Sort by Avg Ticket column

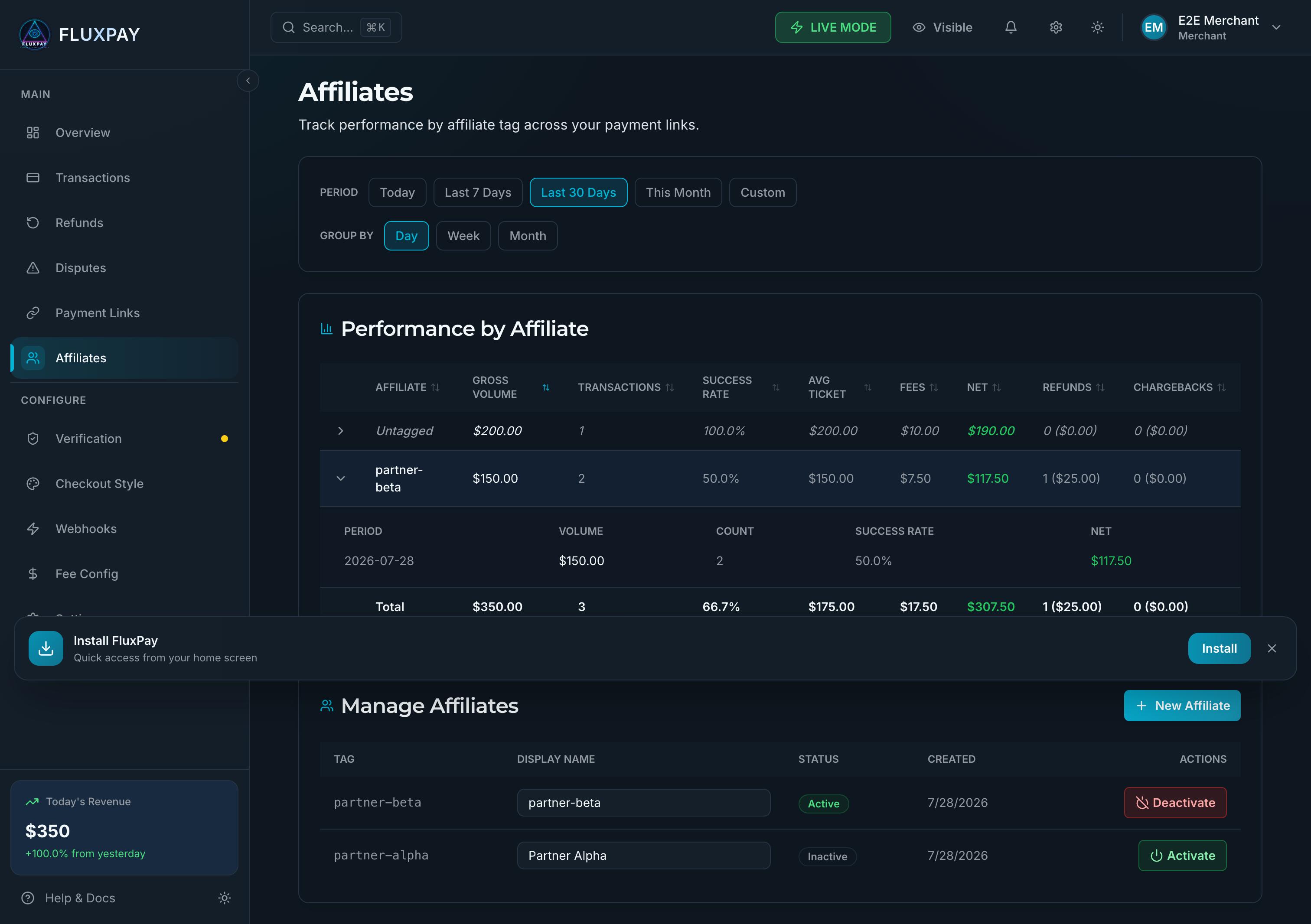click(839, 387)
